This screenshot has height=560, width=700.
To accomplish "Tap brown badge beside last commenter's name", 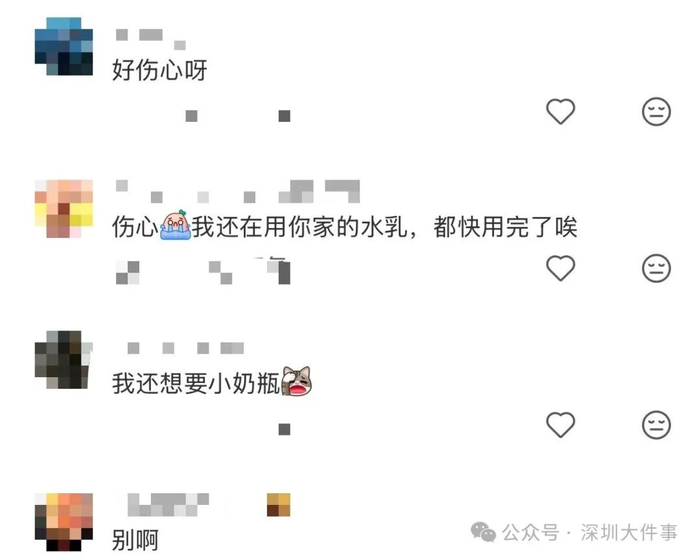I will tap(279, 505).
